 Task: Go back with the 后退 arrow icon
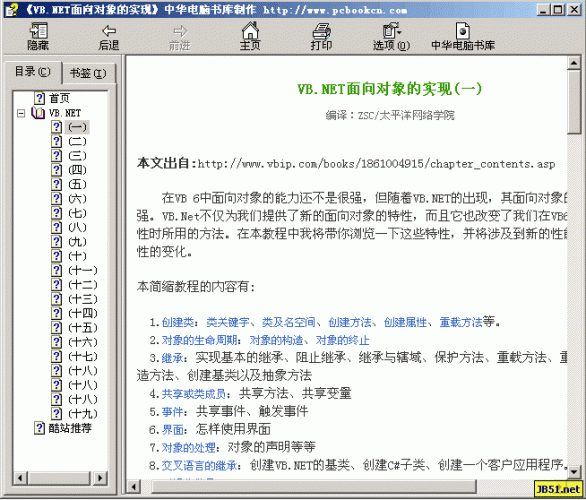coord(109,31)
